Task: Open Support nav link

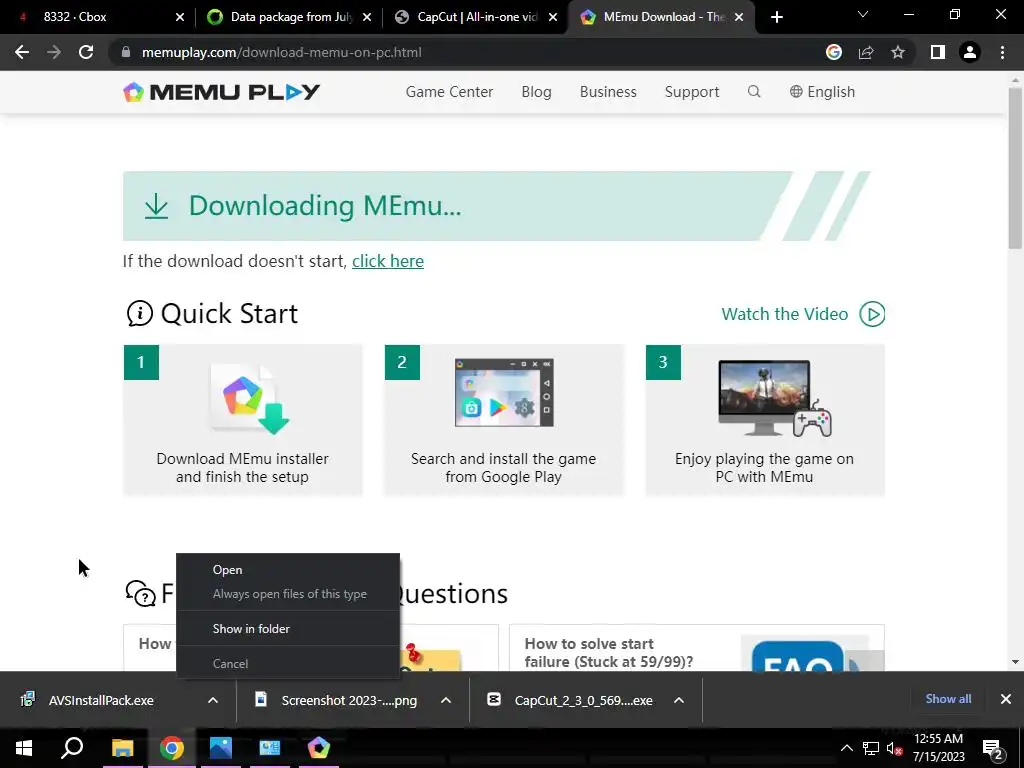Action: click(692, 92)
